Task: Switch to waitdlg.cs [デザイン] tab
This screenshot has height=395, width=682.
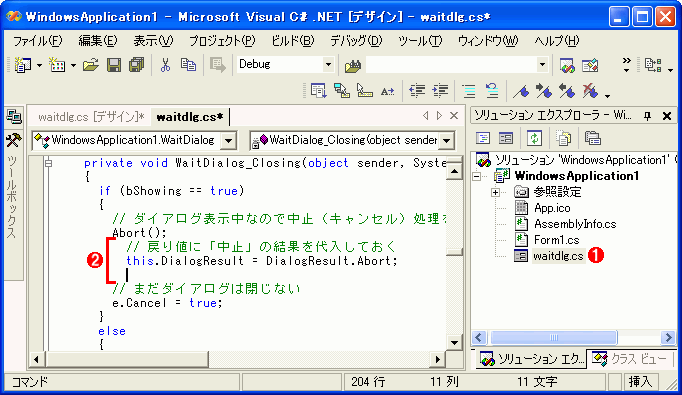Action: point(91,117)
